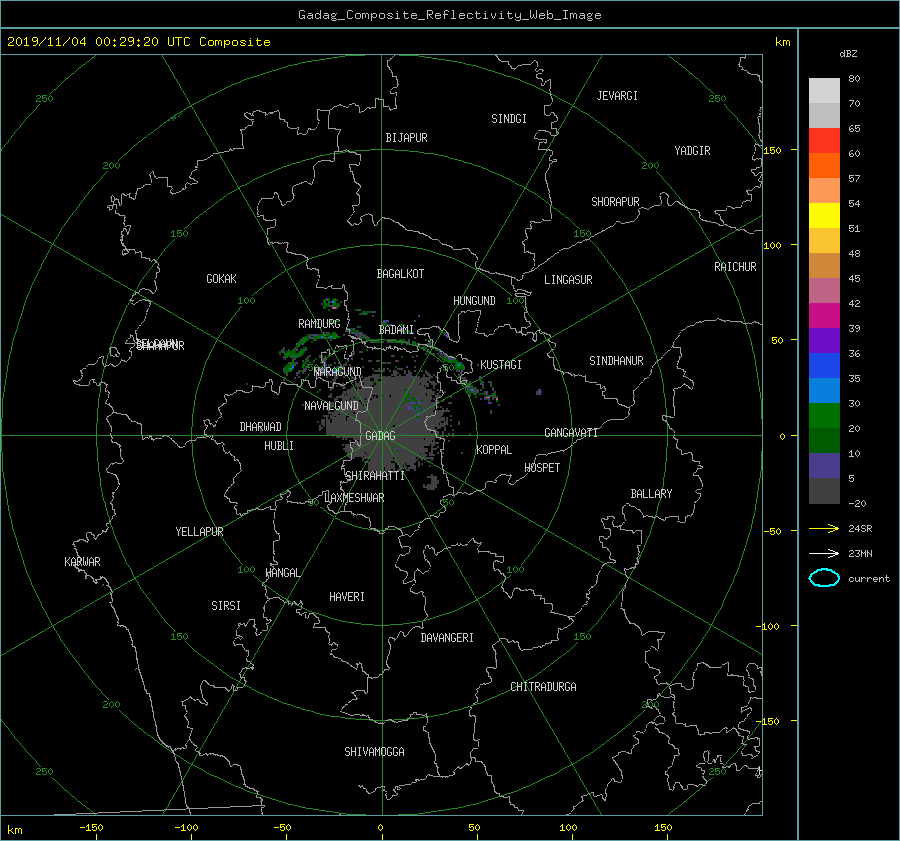Viewport: 900px width, 841px height.
Task: Click the LINGASUR city label
Action: tap(568, 280)
